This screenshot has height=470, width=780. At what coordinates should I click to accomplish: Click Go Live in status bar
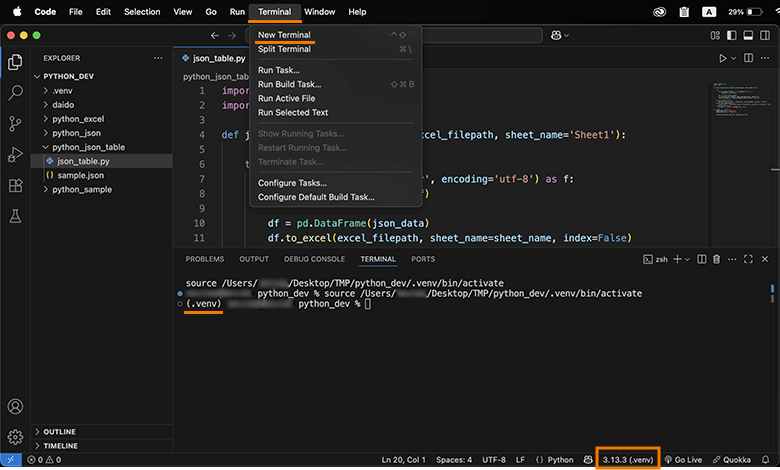point(683,460)
